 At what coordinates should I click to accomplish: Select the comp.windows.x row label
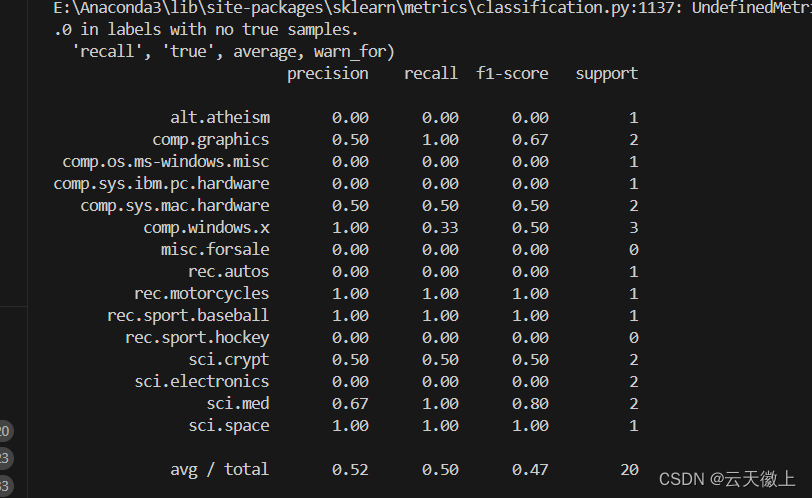coord(207,228)
